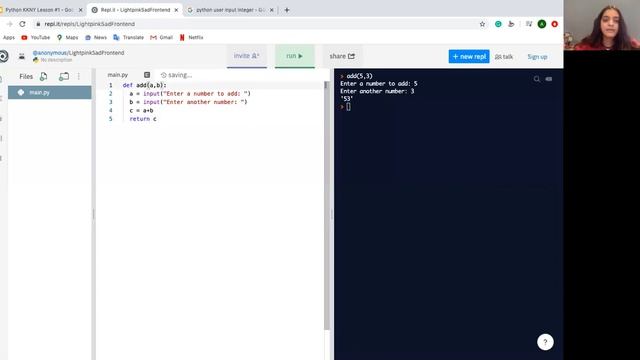Open the help question-mark button
The height and width of the screenshot is (360, 640).
545,342
